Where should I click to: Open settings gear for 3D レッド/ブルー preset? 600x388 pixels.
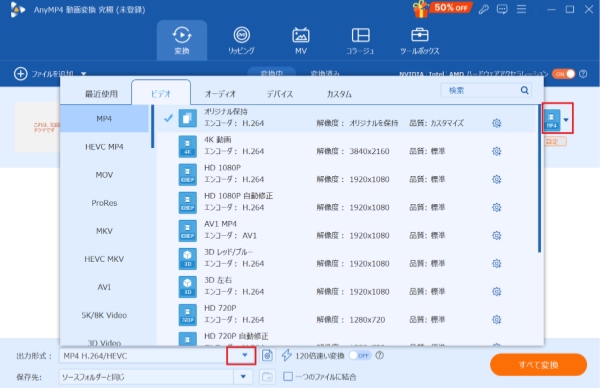[x=496, y=263]
